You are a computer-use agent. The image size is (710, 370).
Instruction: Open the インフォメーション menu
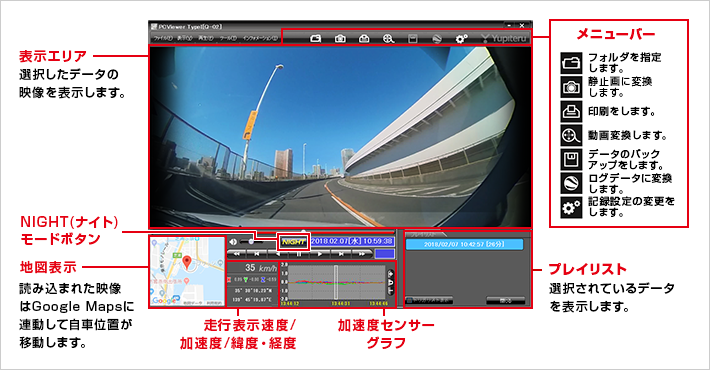[260, 38]
